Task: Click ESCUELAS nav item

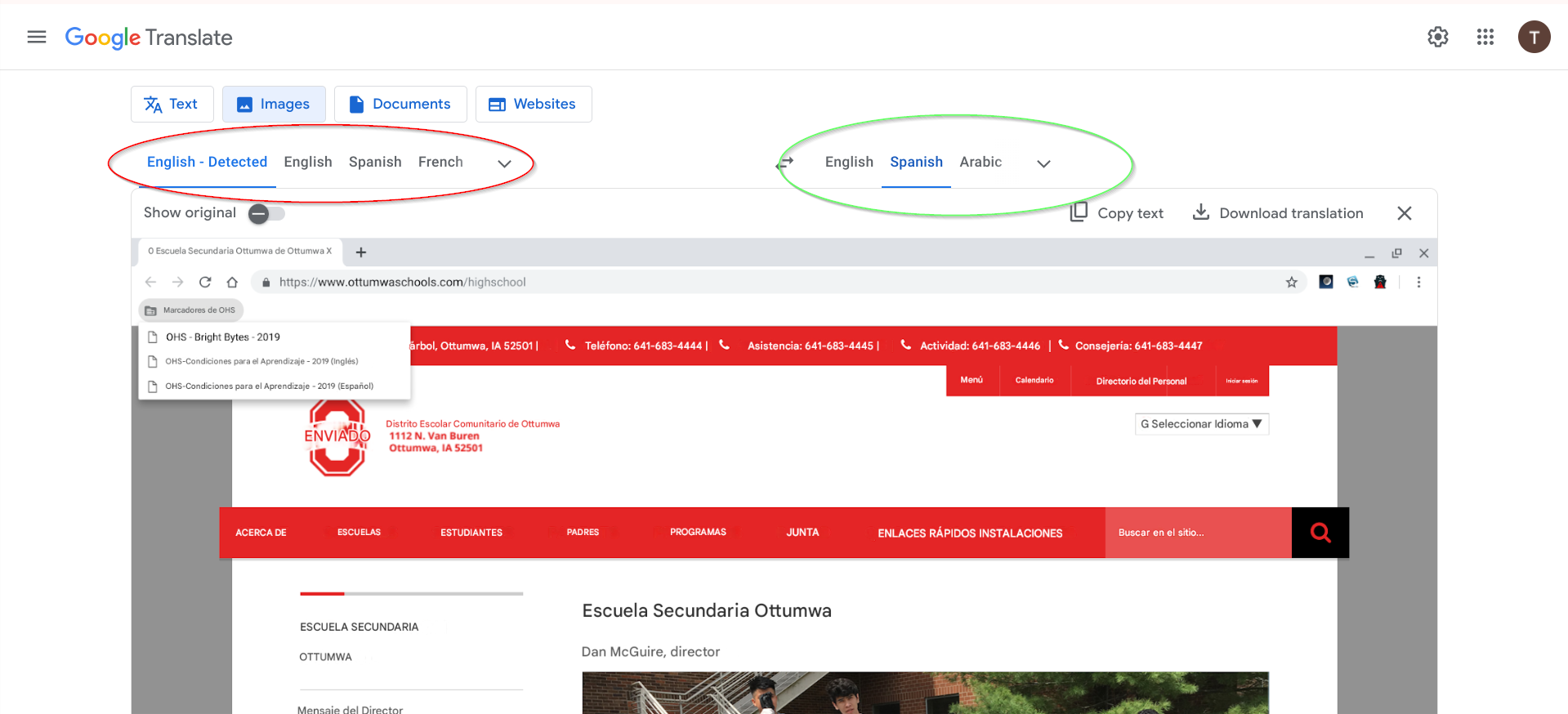Action: coord(359,532)
